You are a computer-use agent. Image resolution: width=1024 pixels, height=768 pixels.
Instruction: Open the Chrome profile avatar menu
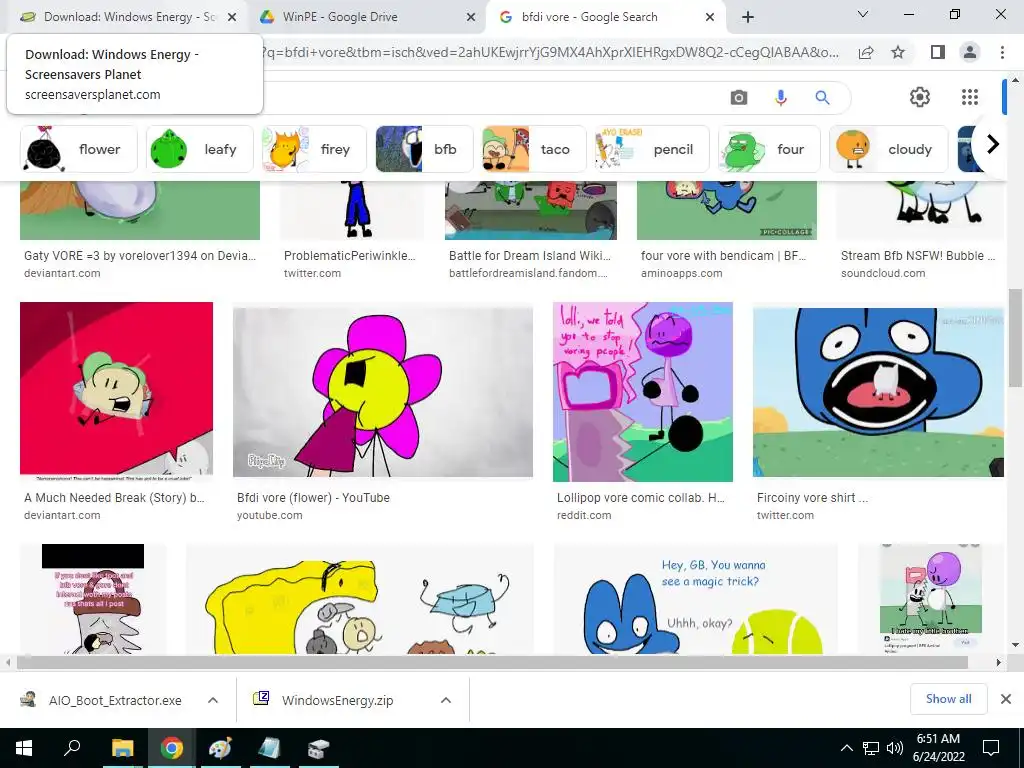(x=970, y=52)
